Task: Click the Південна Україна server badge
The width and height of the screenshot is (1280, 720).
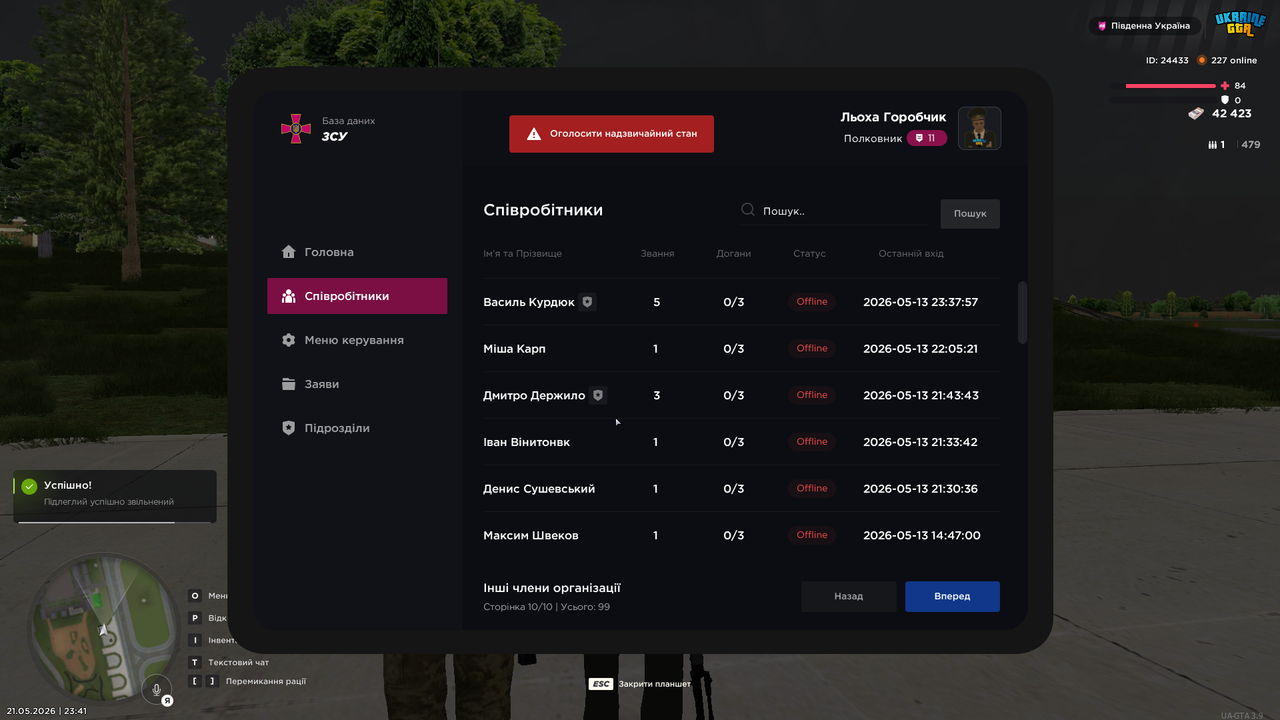Action: 1145,26
